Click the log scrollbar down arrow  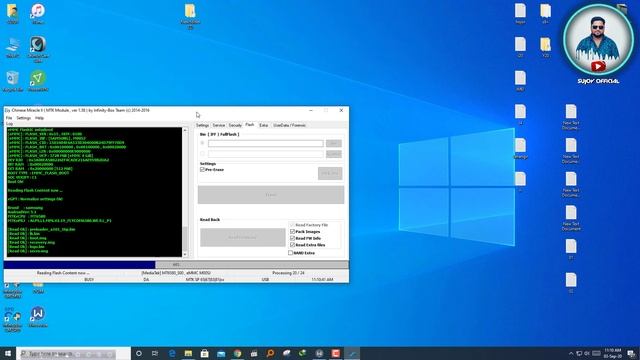click(185, 254)
